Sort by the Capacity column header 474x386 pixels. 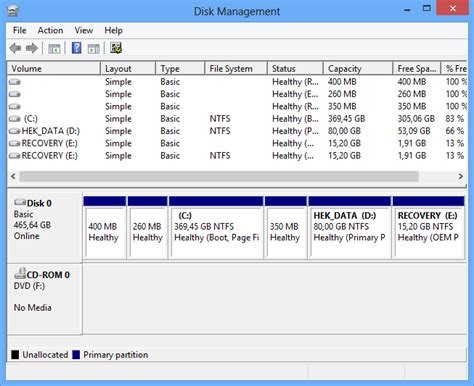358,69
